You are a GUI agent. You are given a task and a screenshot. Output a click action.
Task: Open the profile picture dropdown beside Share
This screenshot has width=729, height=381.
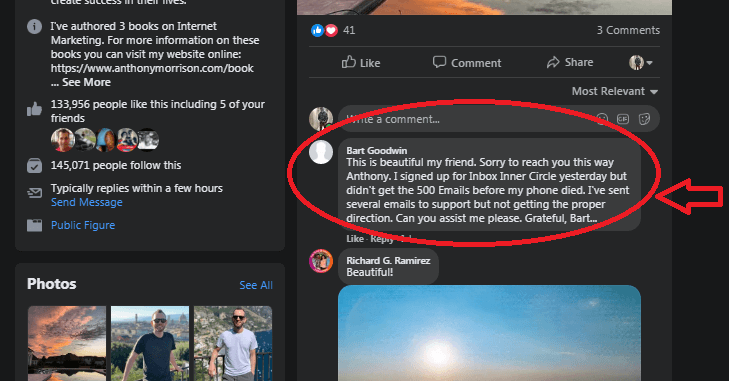tap(641, 62)
